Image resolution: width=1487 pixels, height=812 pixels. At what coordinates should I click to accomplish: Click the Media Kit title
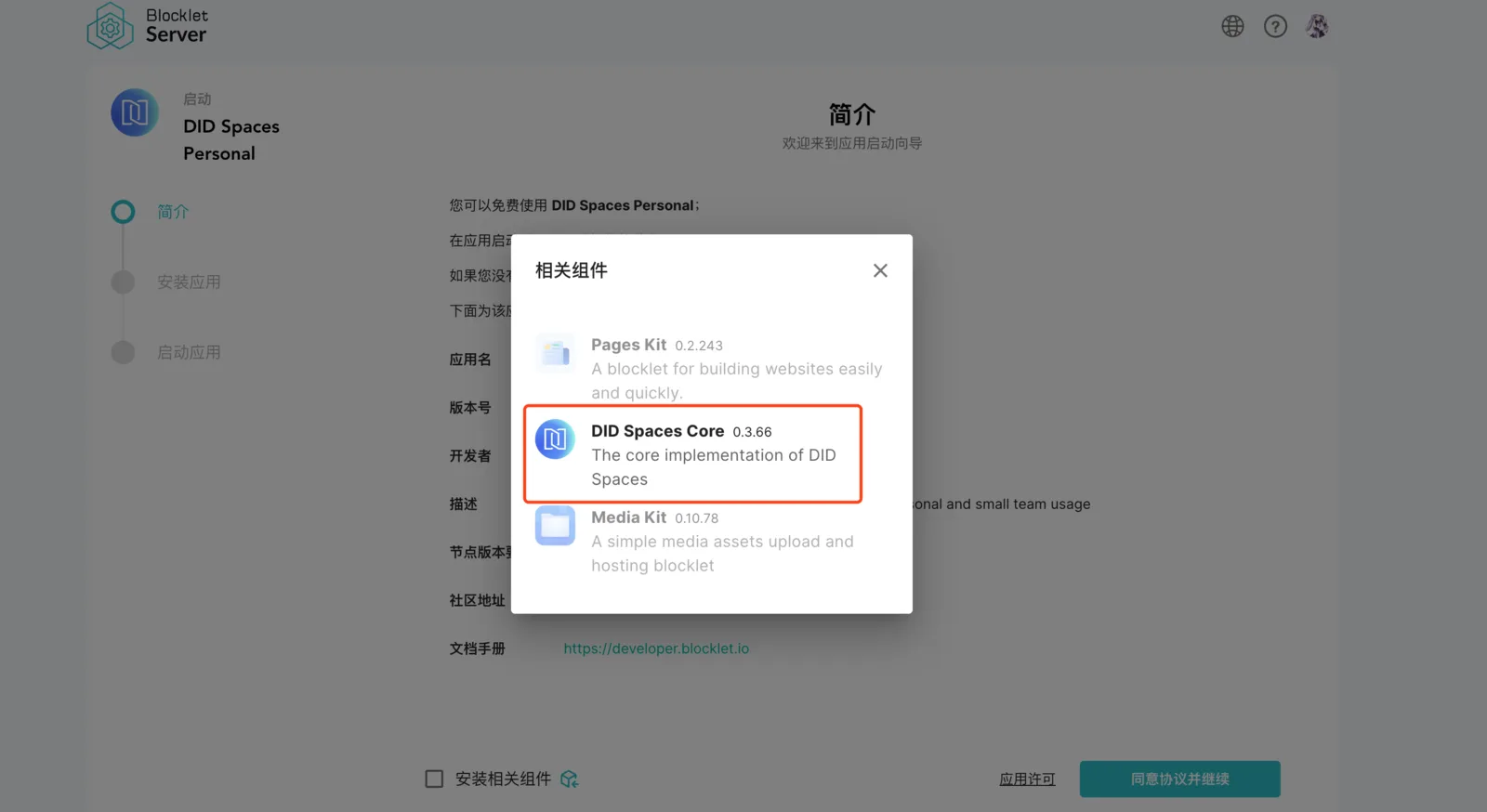(629, 517)
